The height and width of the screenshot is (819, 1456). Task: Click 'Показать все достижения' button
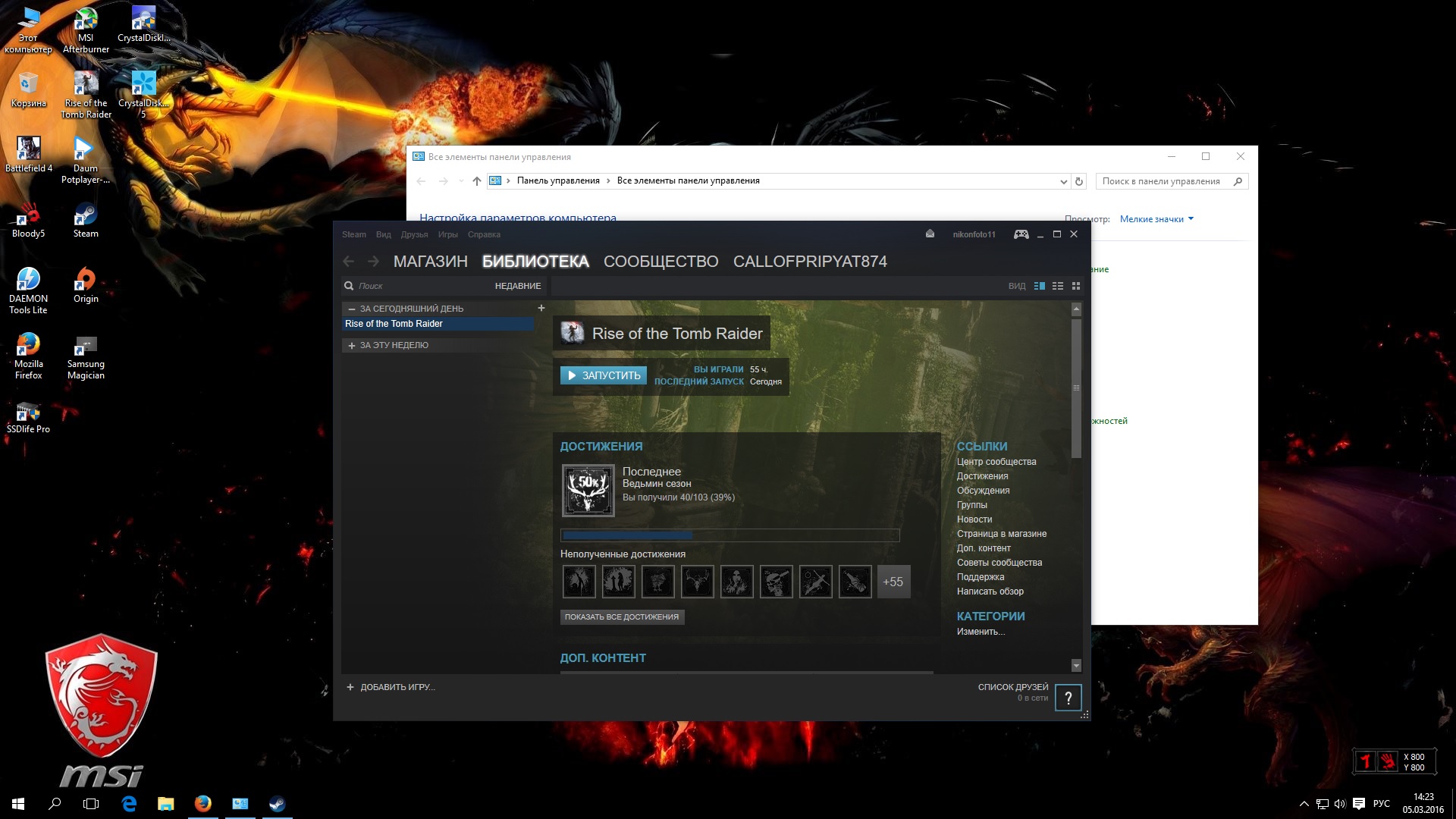pos(622,617)
